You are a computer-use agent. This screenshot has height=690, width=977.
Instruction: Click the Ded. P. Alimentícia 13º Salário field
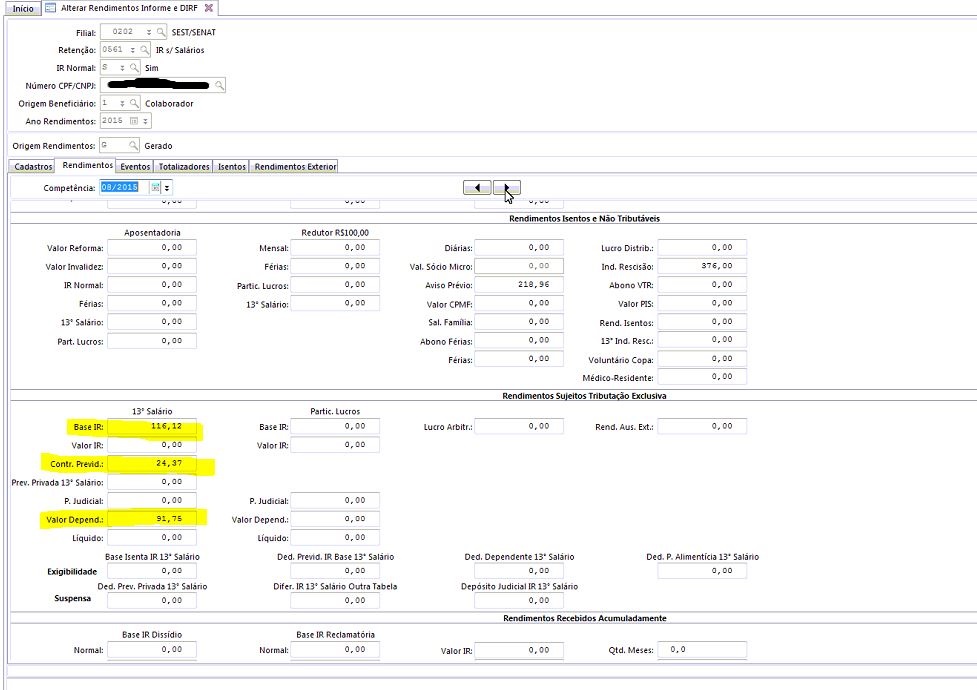702,571
